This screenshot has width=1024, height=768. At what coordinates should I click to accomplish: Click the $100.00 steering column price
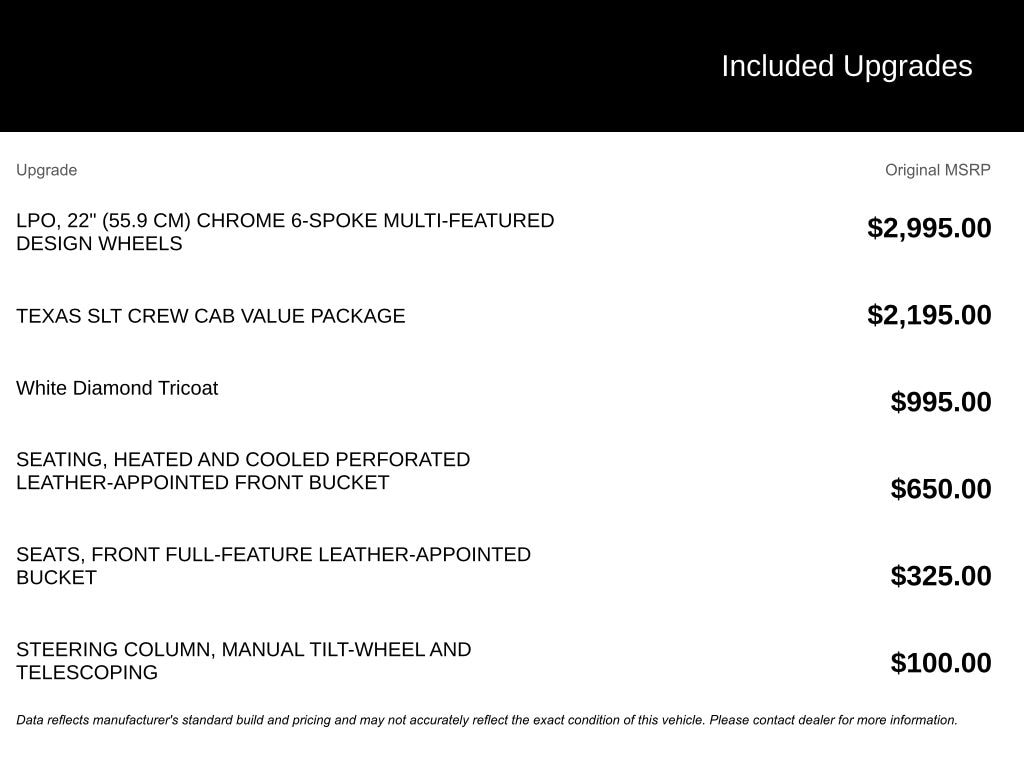tap(941, 663)
